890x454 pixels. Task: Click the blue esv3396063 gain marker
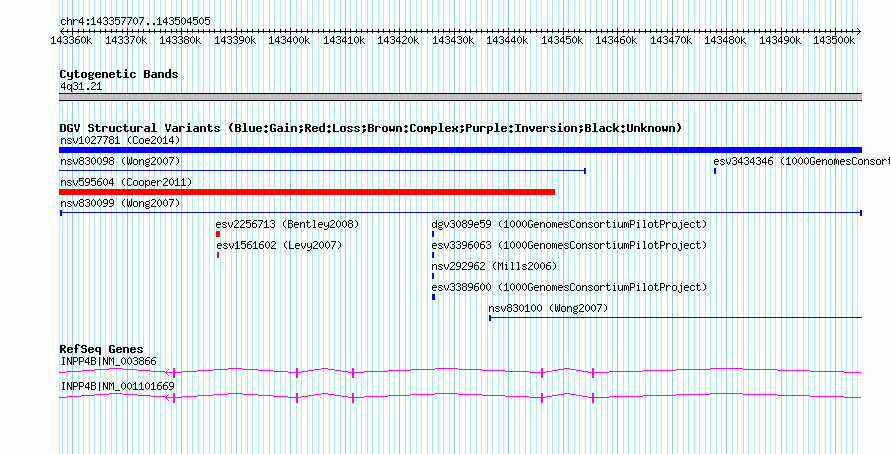433,255
